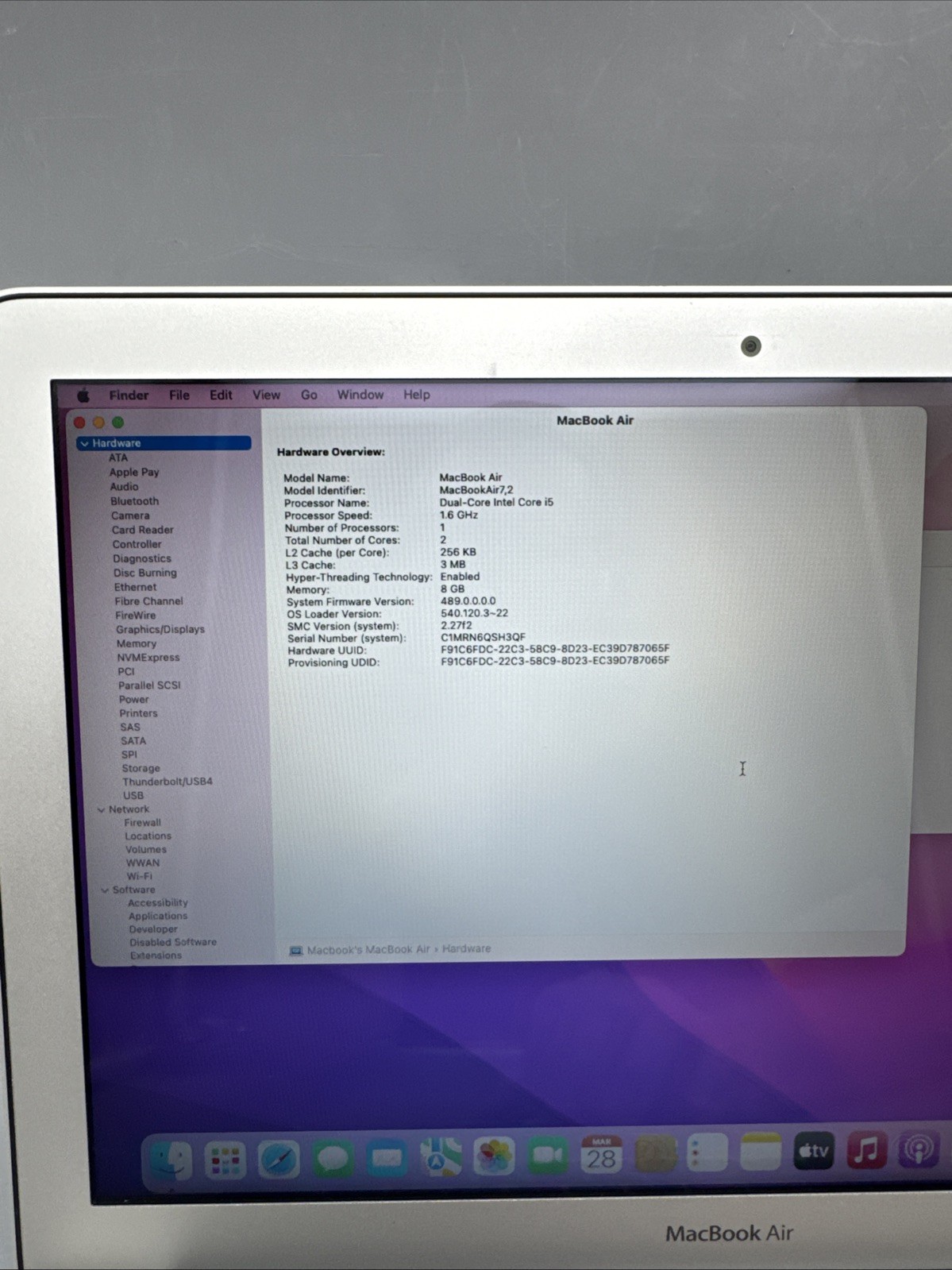Select Wi-Fi under Network
952x1270 pixels.
pos(139,876)
